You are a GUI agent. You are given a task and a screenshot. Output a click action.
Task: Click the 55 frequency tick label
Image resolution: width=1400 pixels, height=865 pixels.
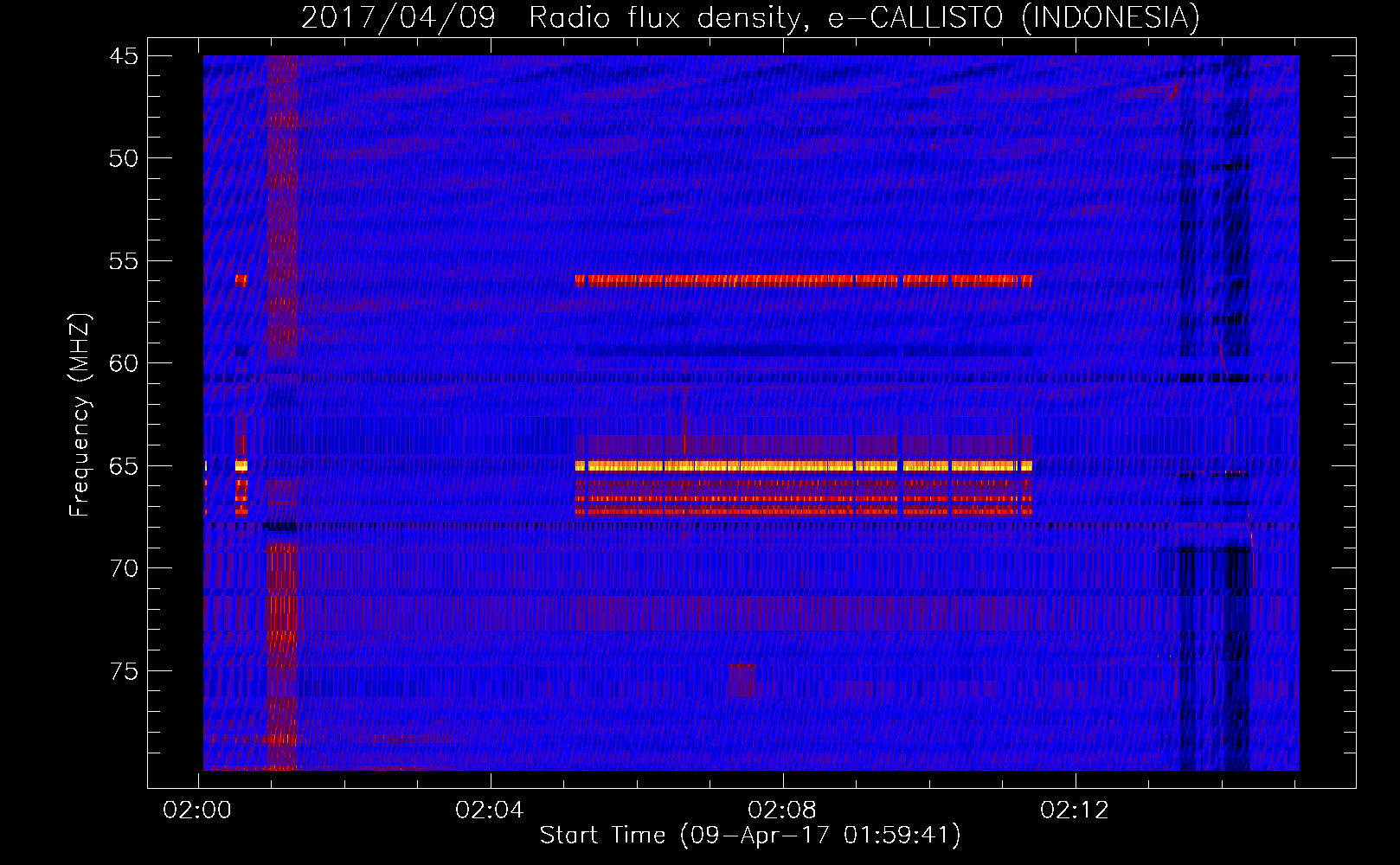[x=124, y=261]
